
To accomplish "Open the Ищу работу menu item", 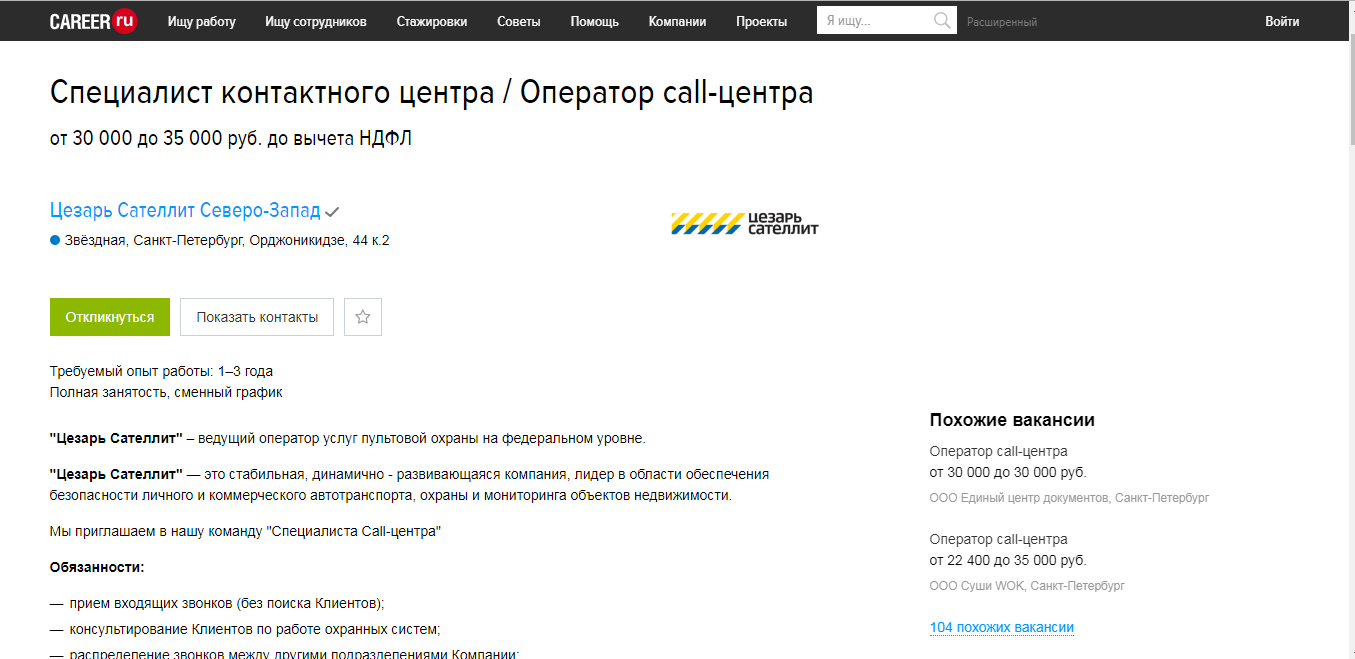I will (x=201, y=20).
